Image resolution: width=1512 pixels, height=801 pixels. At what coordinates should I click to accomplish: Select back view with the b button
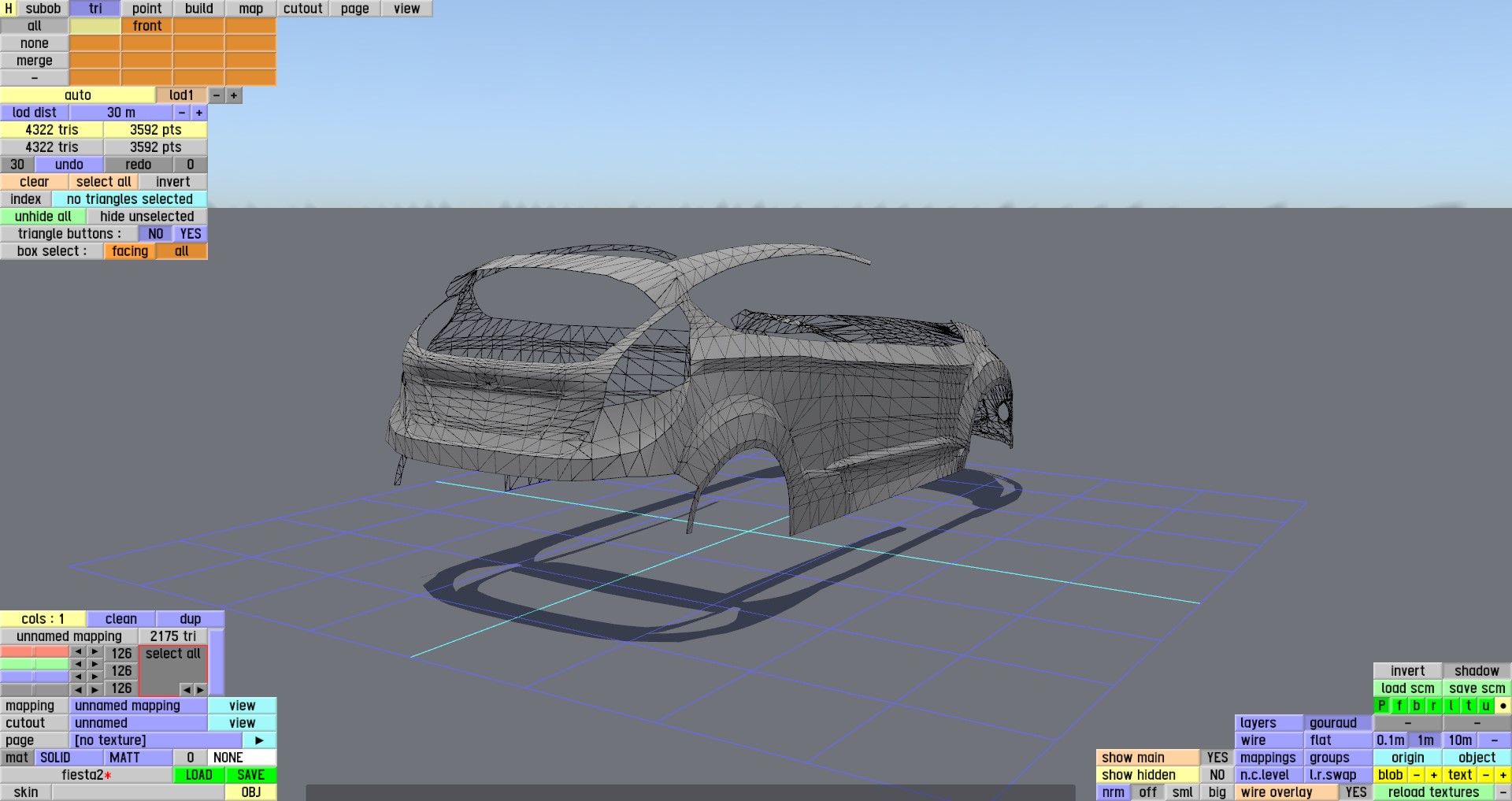(x=1417, y=706)
